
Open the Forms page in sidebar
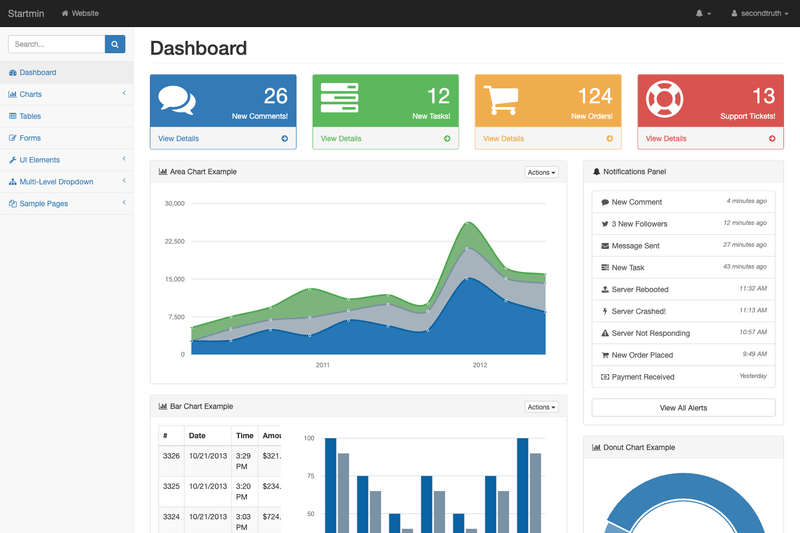pyautogui.click(x=67, y=138)
